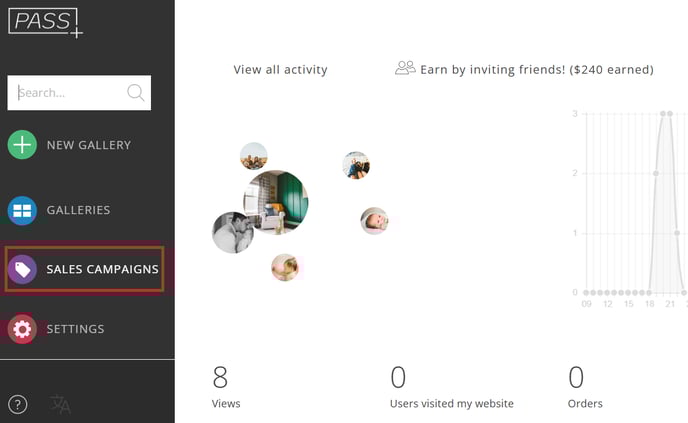
Task: Open the green room interior thumbnail
Action: coord(276,202)
